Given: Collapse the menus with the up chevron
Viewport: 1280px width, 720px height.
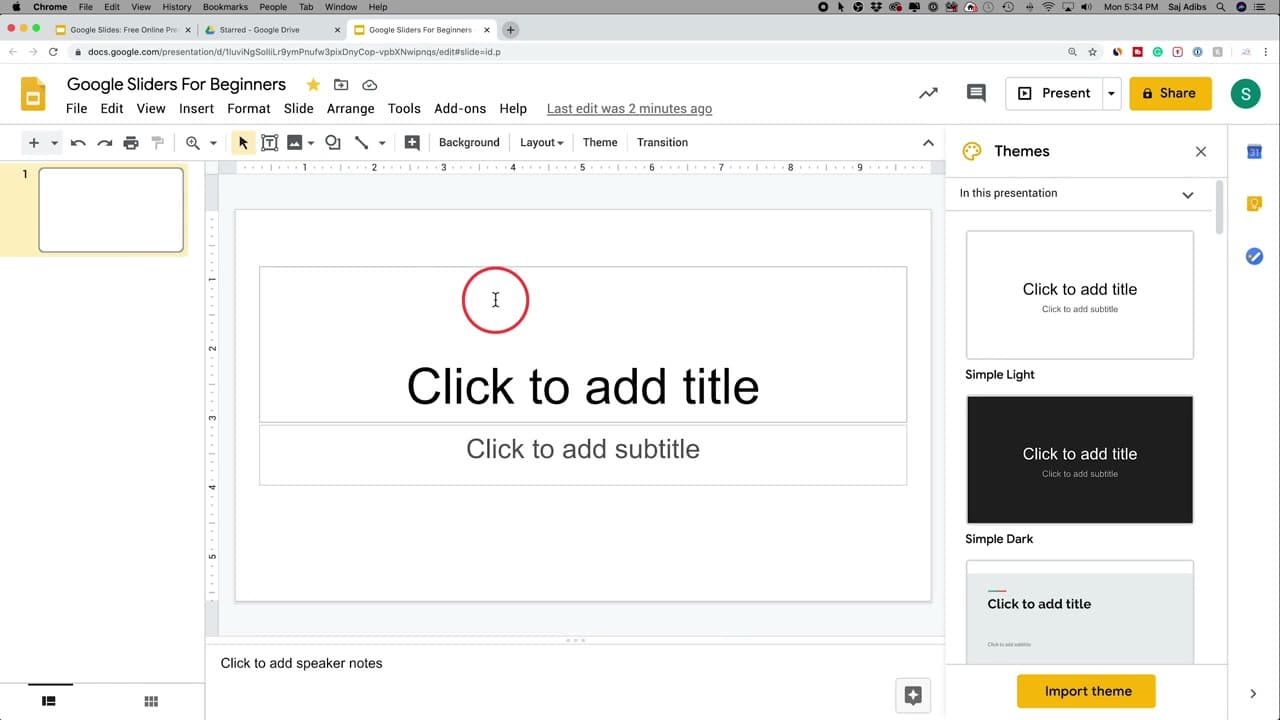Looking at the screenshot, I should pyautogui.click(x=928, y=143).
